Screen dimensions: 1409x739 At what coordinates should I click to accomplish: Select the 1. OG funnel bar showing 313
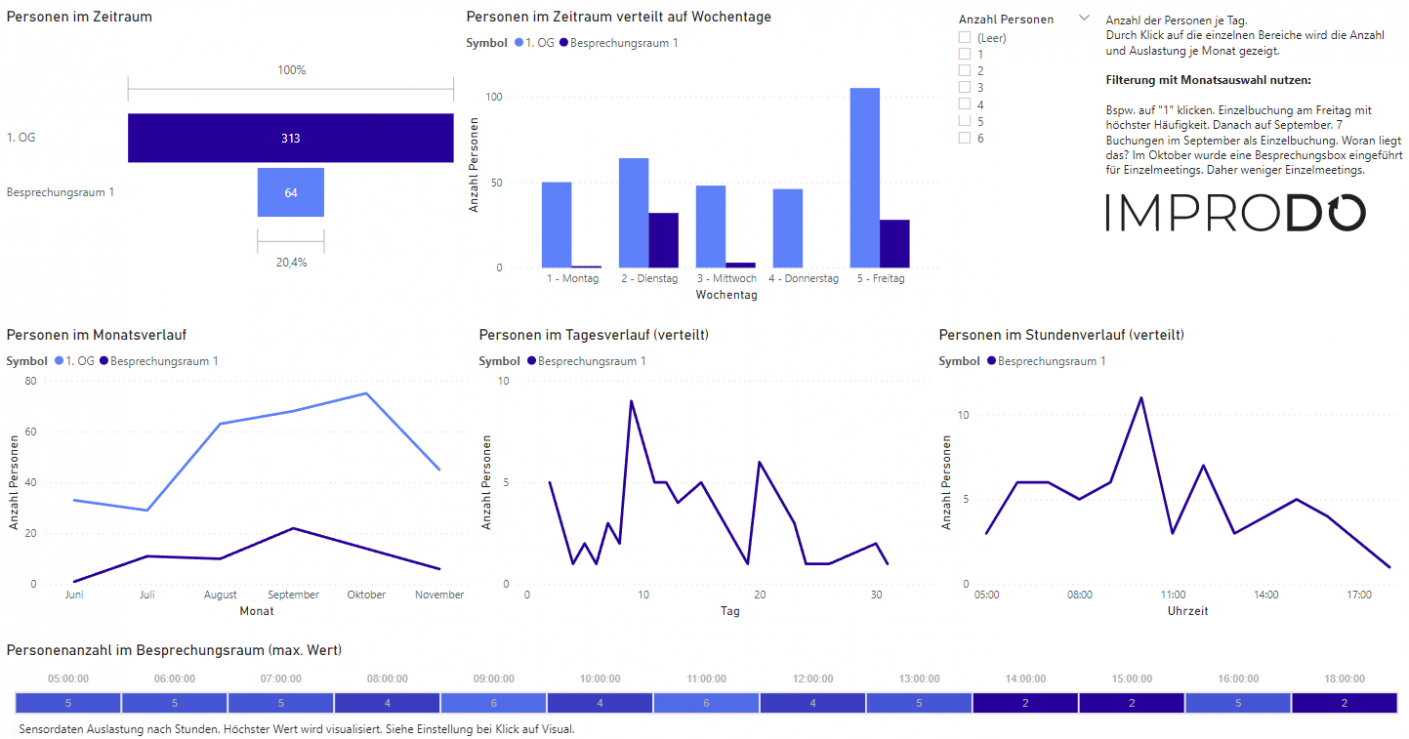point(290,138)
